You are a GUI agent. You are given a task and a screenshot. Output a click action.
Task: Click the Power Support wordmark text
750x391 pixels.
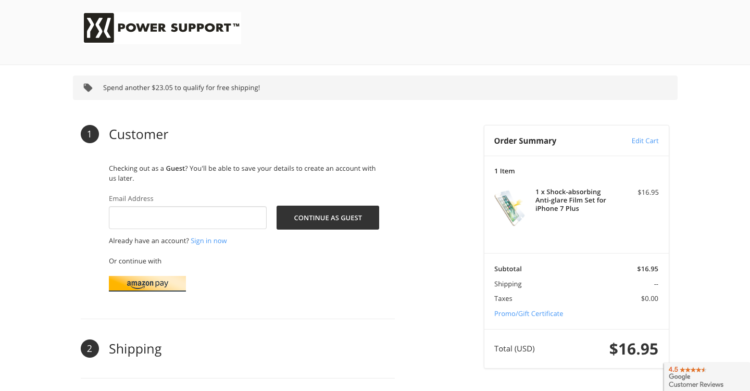point(178,28)
